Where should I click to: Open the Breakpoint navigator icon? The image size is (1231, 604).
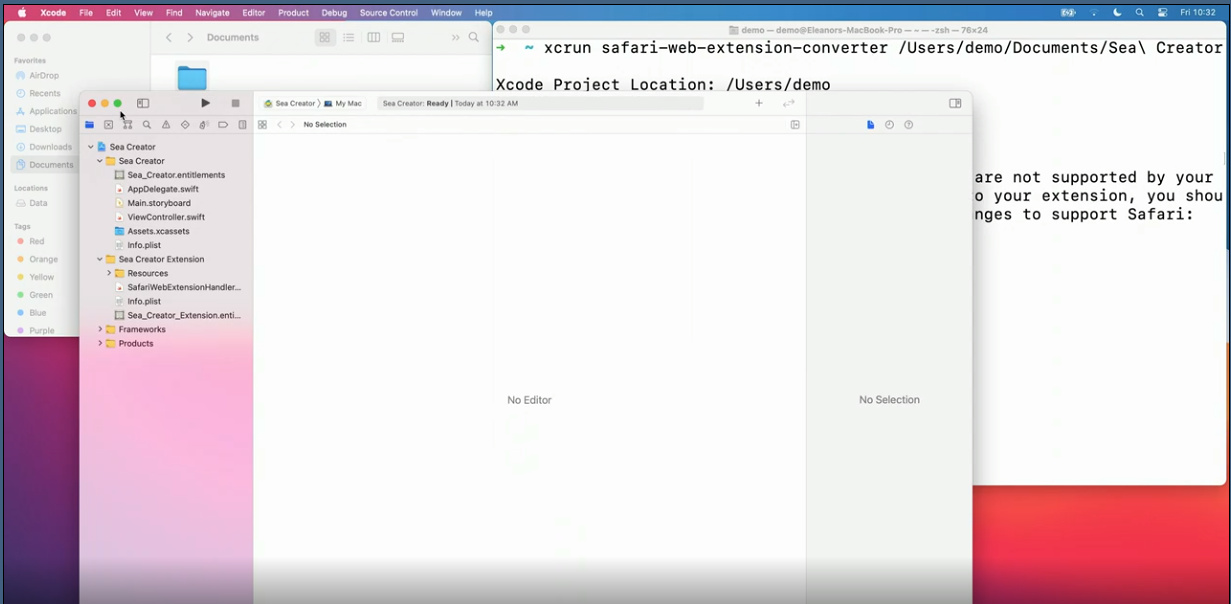223,125
